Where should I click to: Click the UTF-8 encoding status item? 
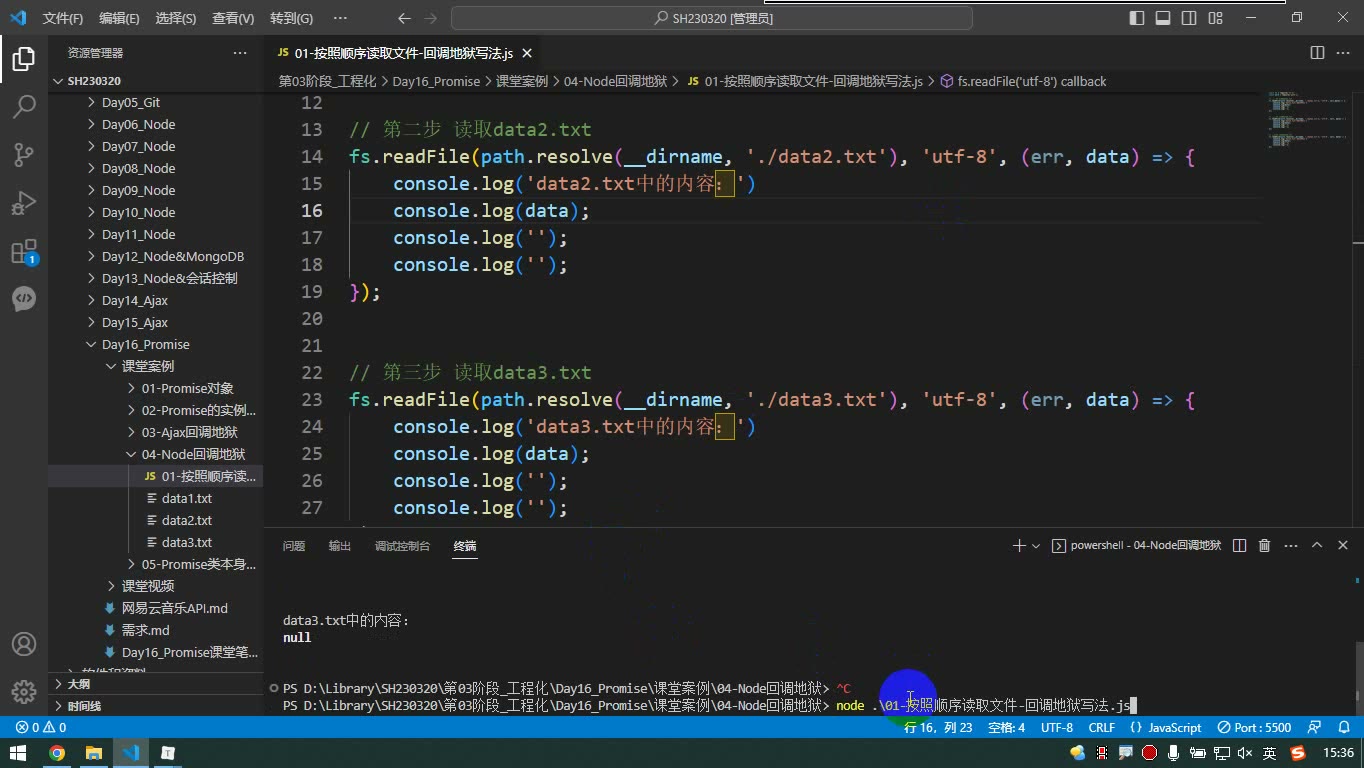[x=1057, y=728]
